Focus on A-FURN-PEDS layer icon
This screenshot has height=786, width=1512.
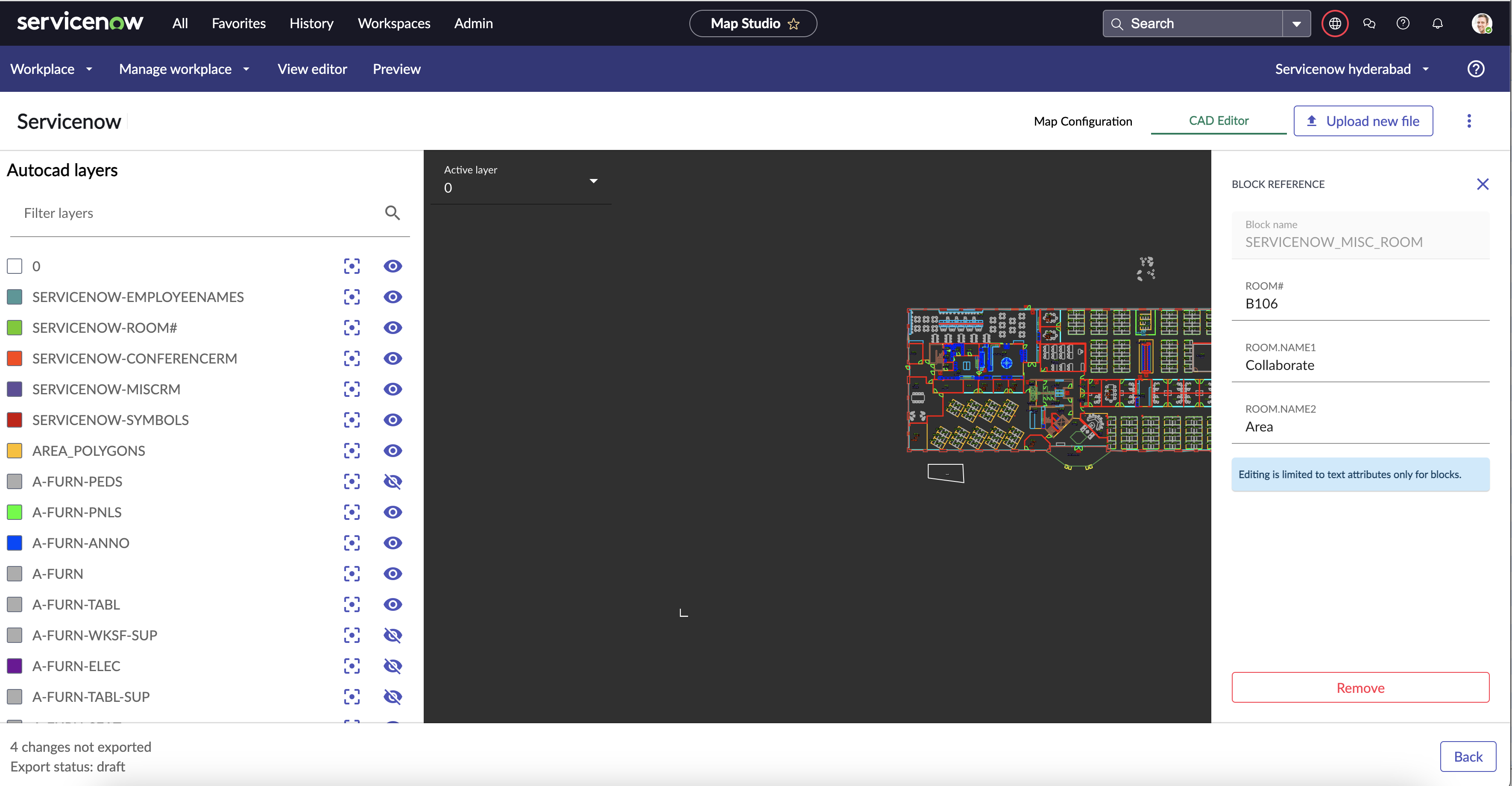(352, 481)
